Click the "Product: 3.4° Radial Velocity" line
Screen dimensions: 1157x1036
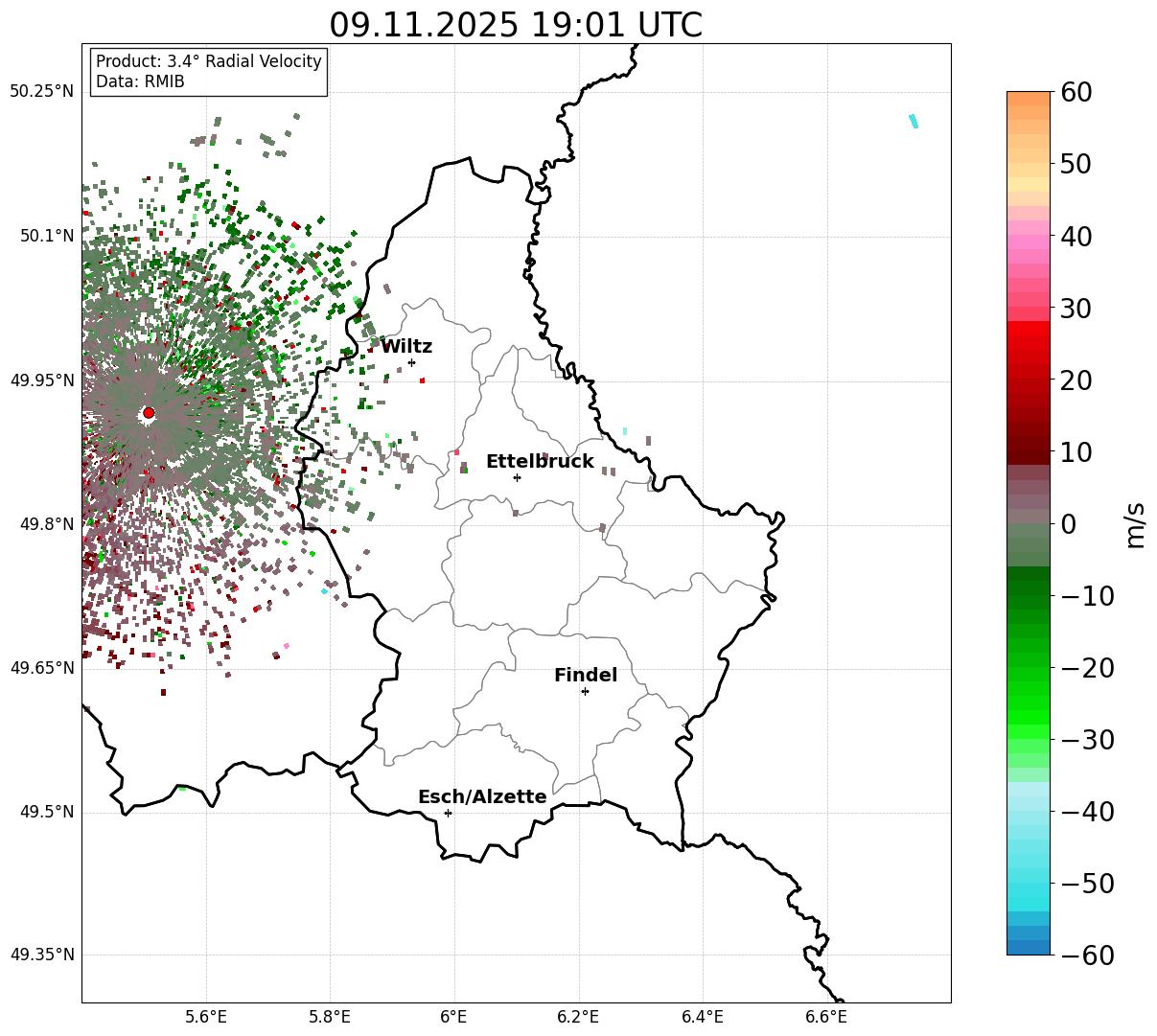click(209, 61)
